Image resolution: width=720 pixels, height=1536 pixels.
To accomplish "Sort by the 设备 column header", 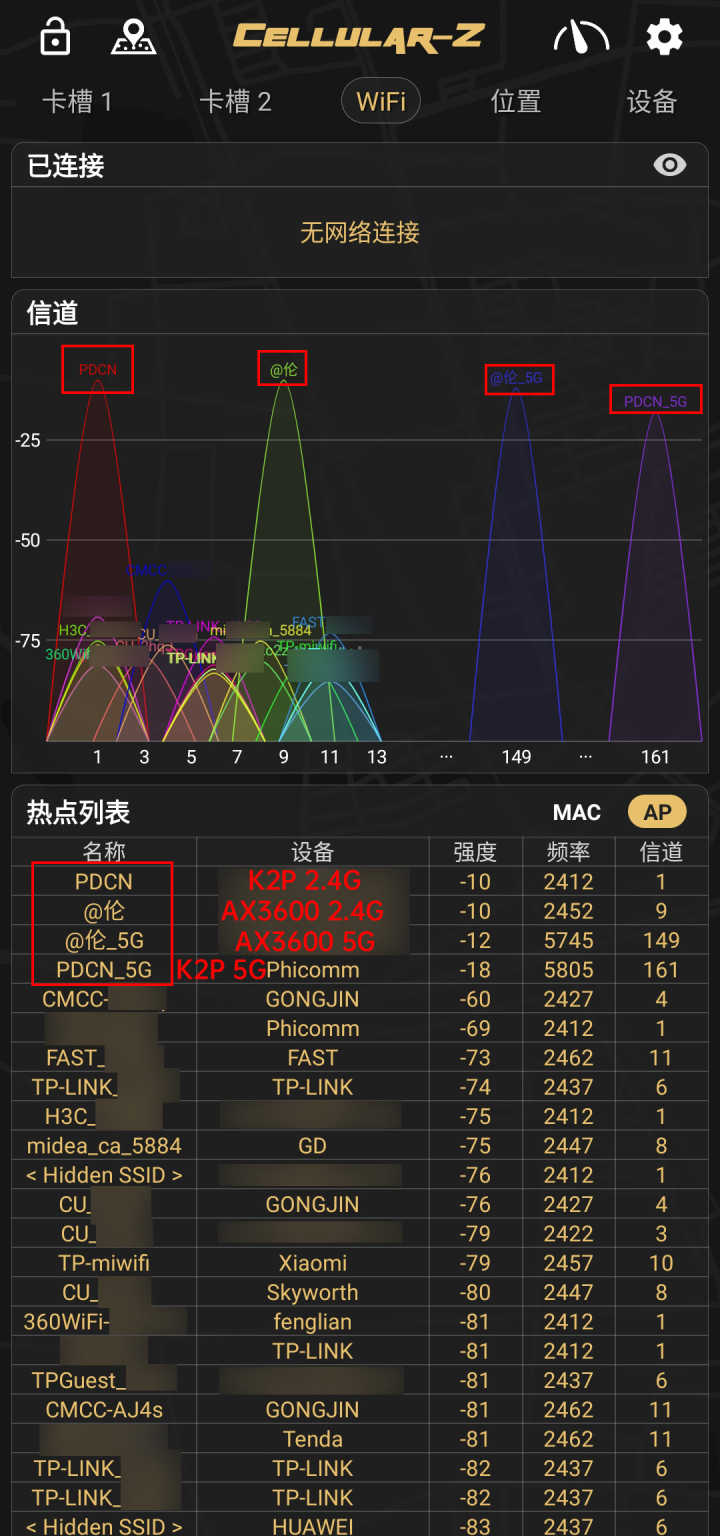I will tap(312, 852).
